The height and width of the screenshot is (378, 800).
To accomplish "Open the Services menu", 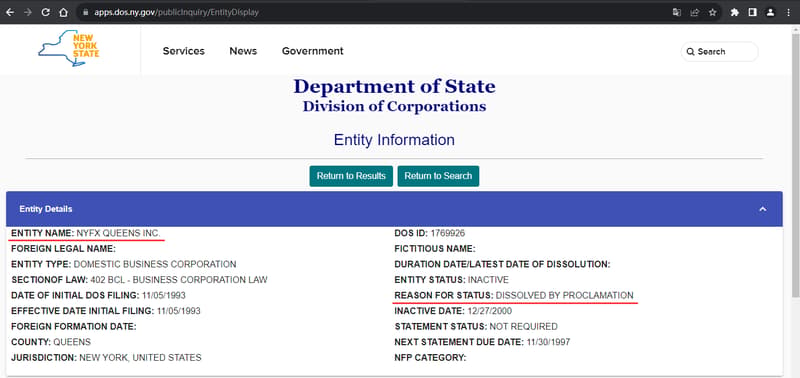I will coord(184,51).
